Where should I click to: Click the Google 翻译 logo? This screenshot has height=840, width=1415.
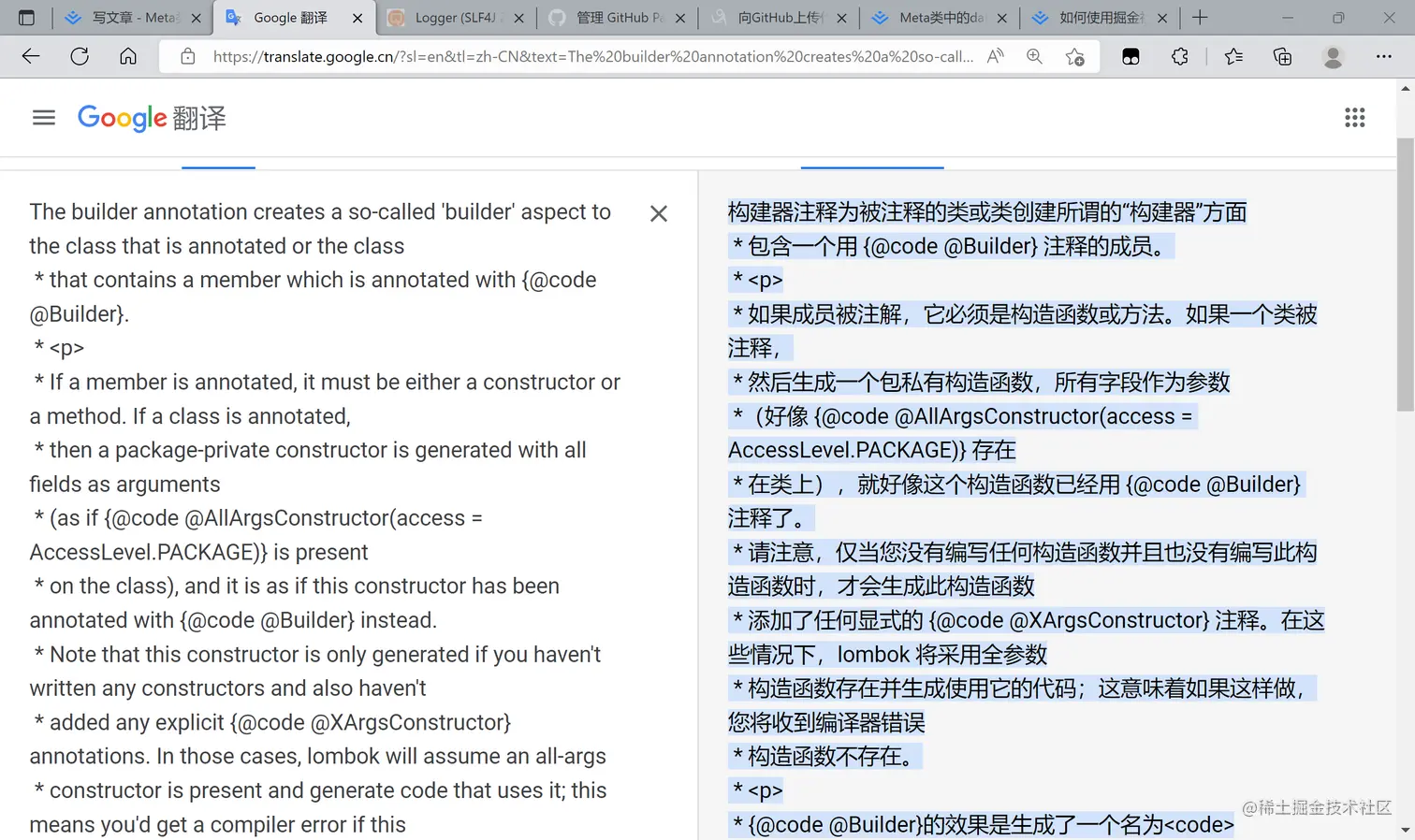152,118
